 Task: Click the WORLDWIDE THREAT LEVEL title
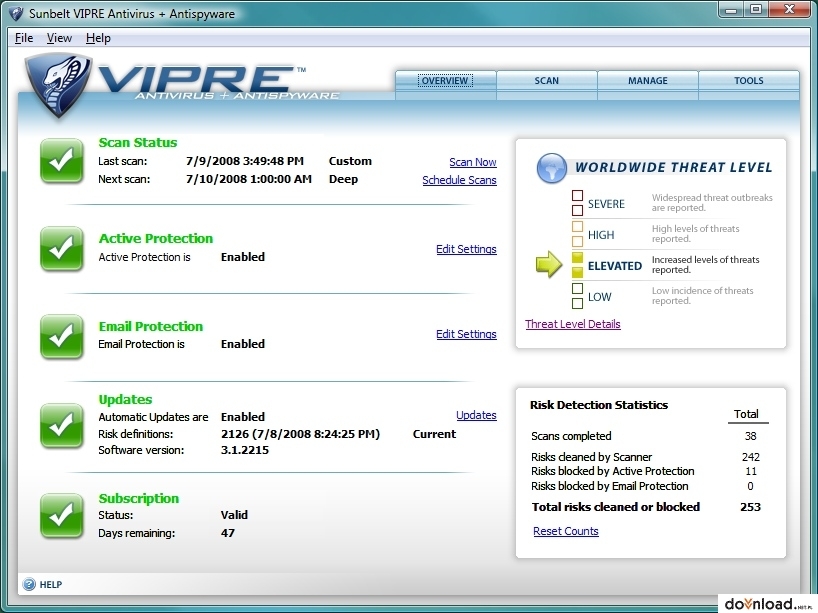coord(673,167)
